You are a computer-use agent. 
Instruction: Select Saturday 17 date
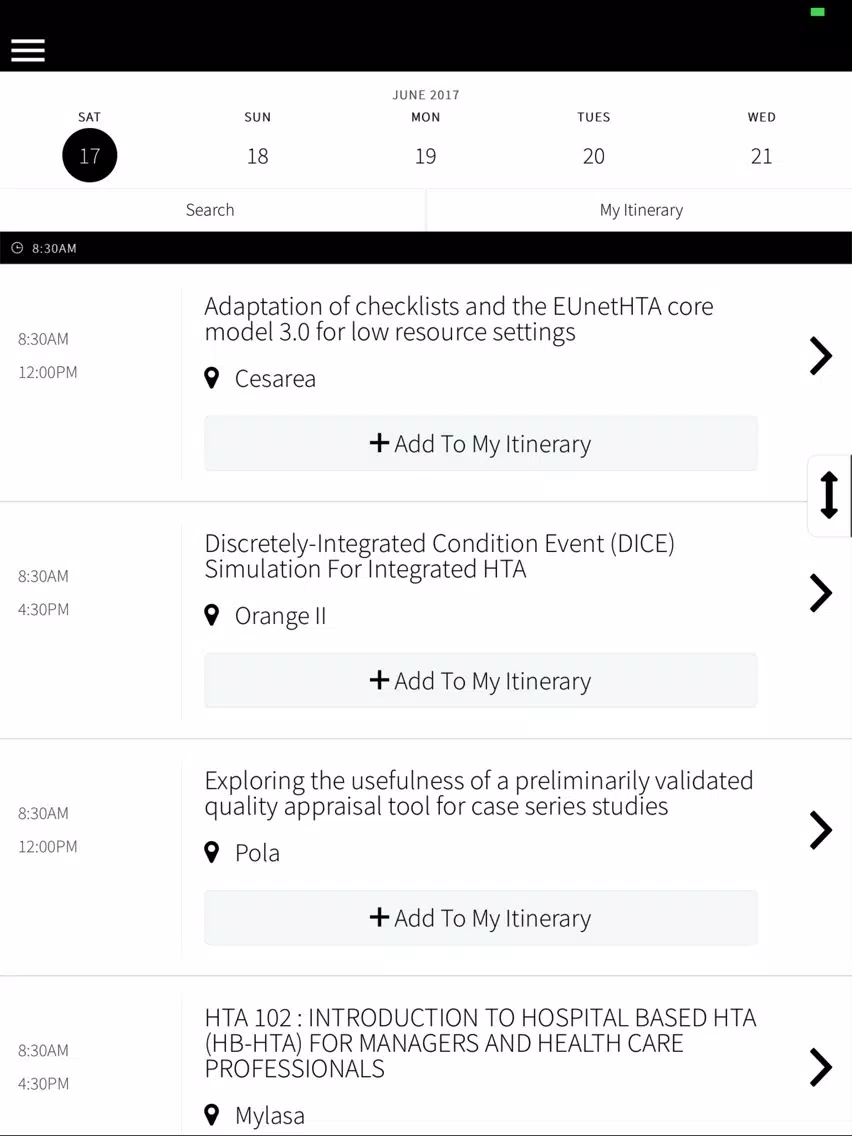[89, 155]
